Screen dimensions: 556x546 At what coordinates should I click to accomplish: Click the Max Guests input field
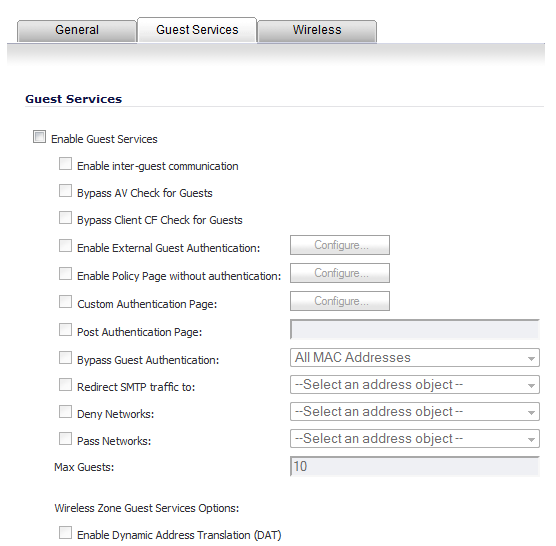pyautogui.click(x=415, y=466)
